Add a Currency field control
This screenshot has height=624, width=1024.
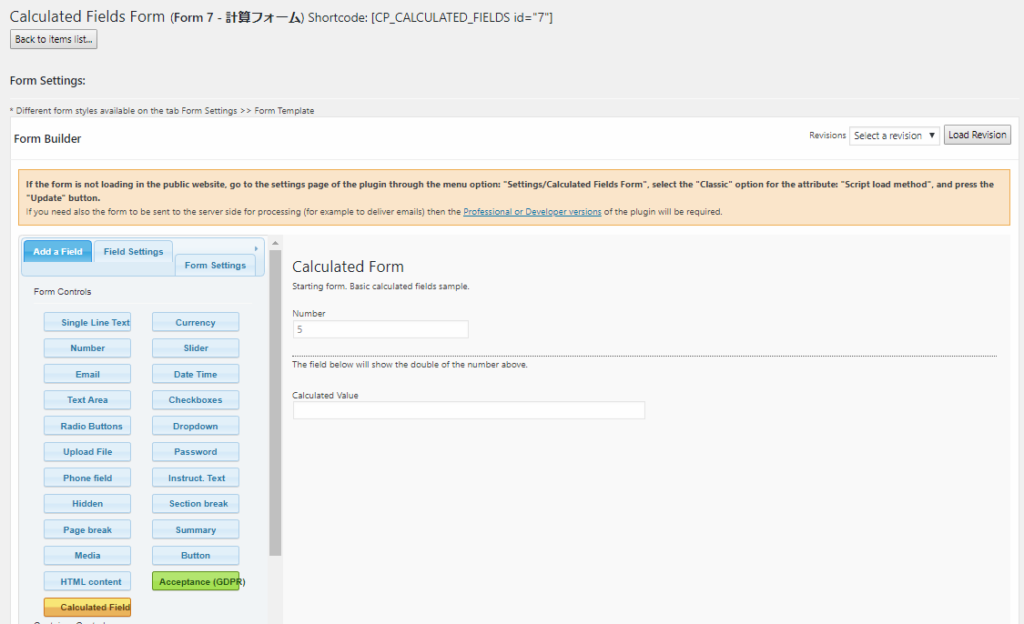coord(195,322)
